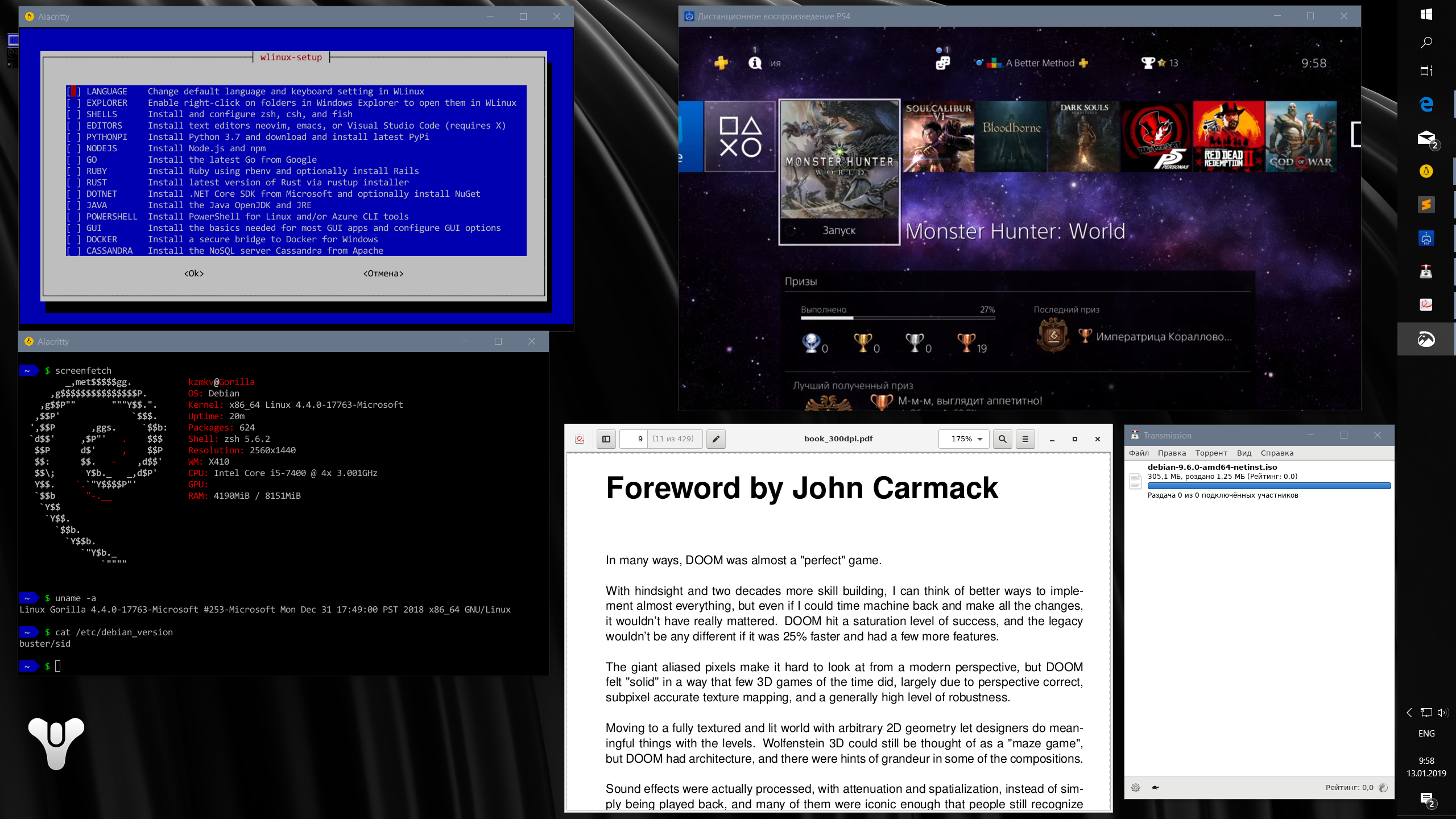The width and height of the screenshot is (1456, 819).
Task: Click the gold trophy count icon
Action: pos(862,343)
